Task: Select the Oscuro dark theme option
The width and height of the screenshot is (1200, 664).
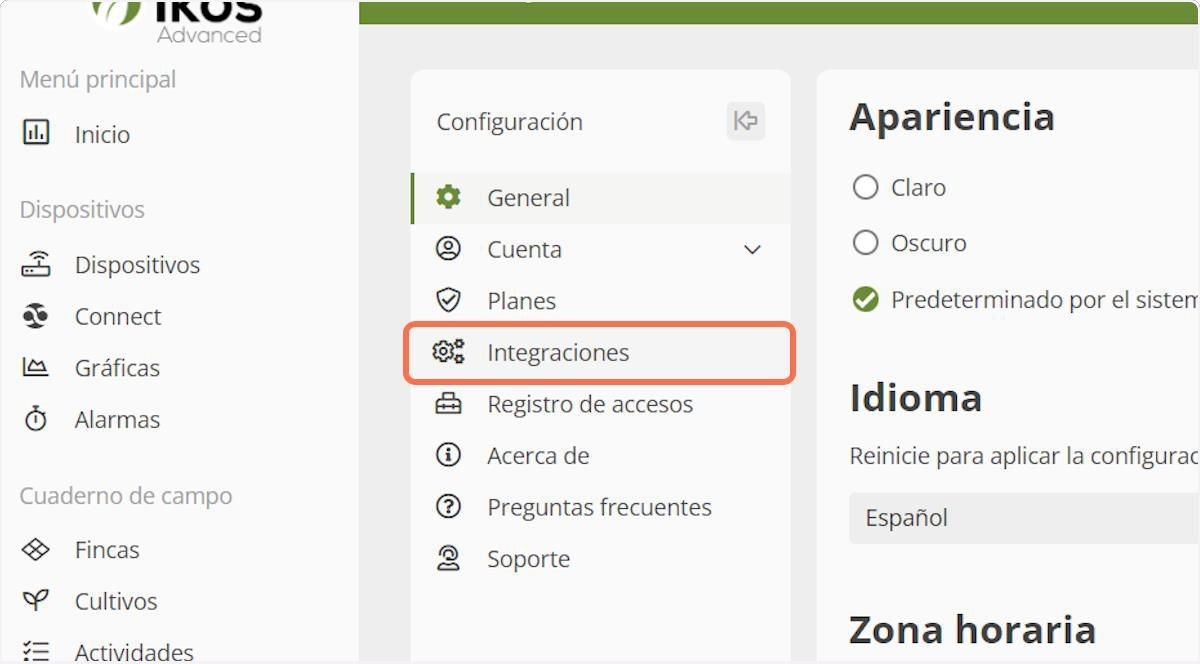Action: [865, 243]
